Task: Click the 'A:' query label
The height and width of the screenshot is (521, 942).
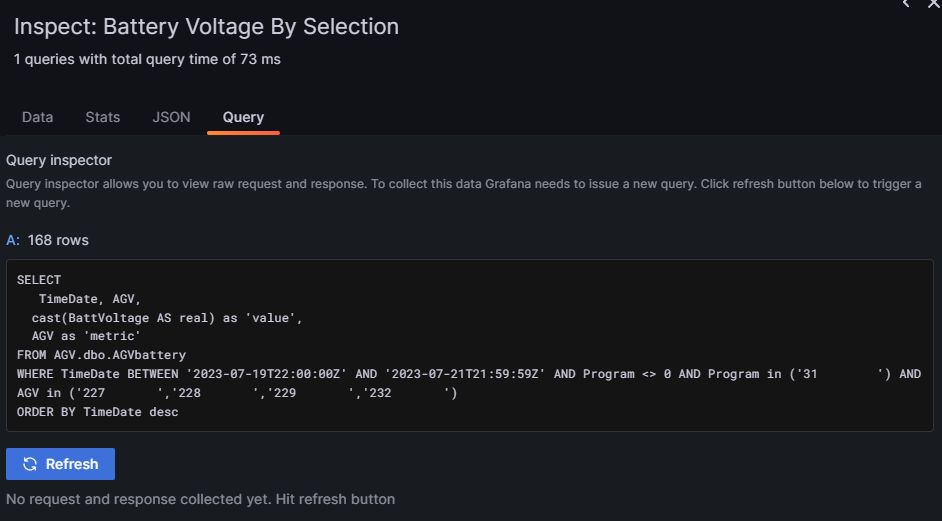Action: point(12,240)
